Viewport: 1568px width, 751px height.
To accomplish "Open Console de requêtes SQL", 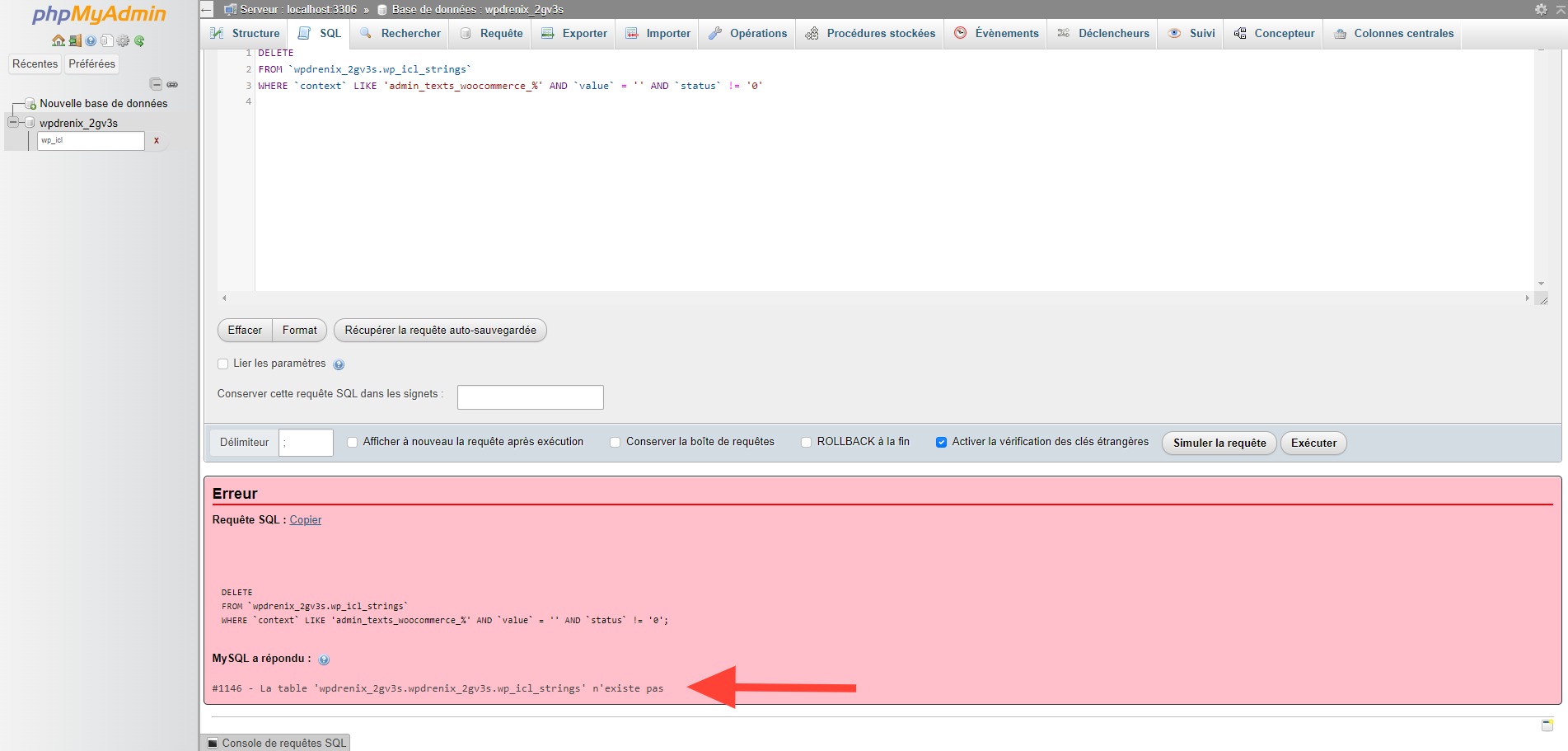I will pyautogui.click(x=277, y=743).
